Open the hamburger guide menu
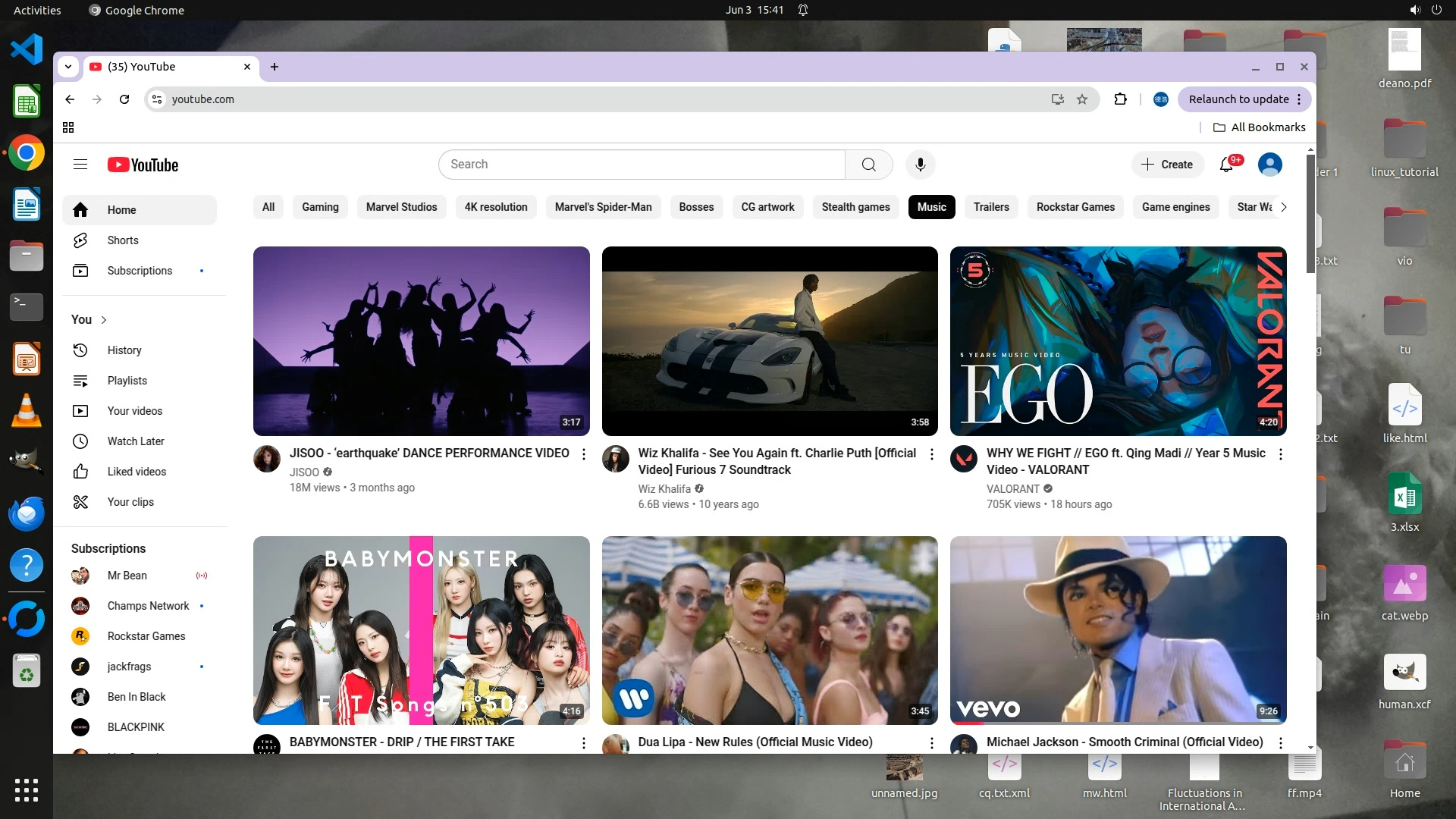Viewport: 1456px width, 819px height. click(x=80, y=165)
